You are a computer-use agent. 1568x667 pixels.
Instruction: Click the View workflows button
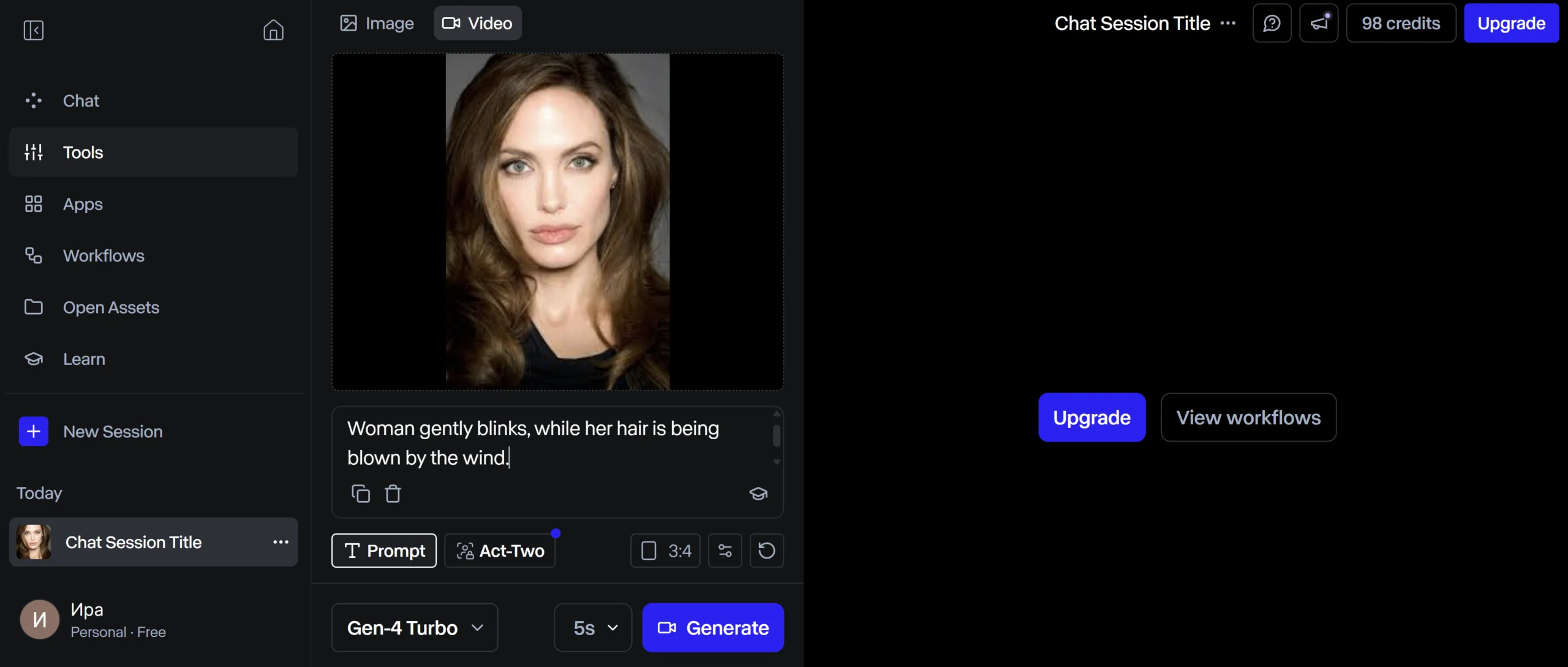click(x=1248, y=417)
